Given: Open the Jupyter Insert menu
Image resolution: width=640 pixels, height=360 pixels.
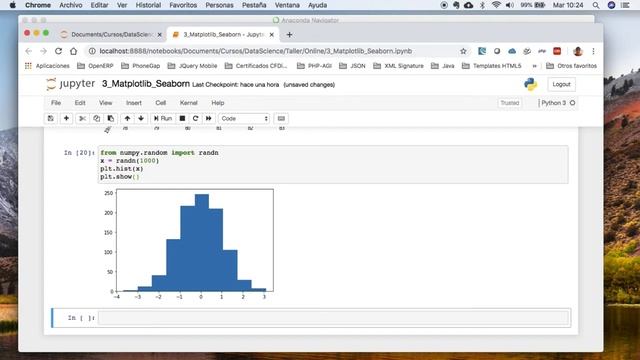Looking at the screenshot, I should (x=134, y=103).
